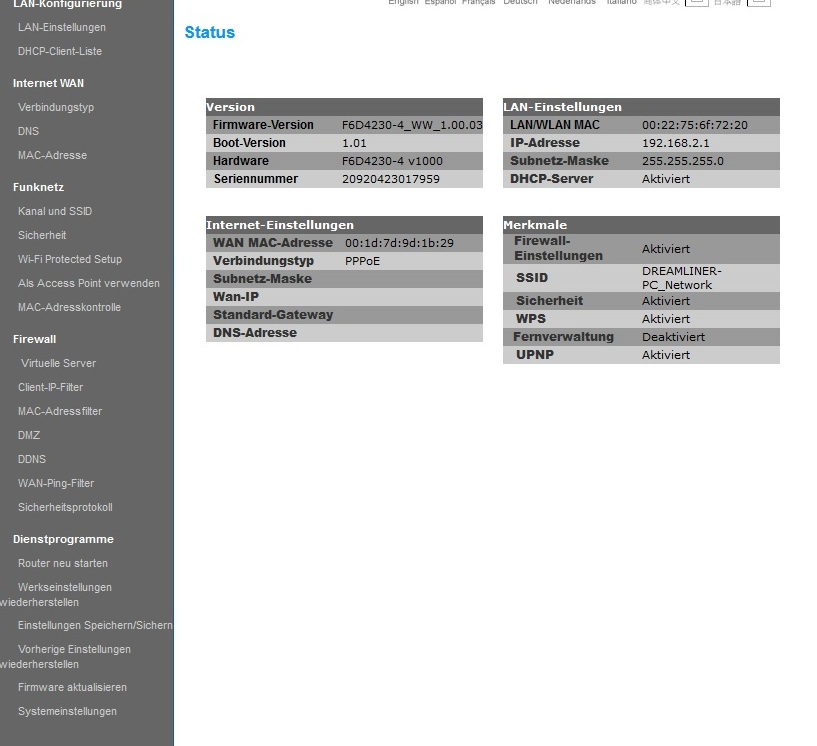
Task: Open MAC-Adresse under Internet WAN
Action: click(x=52, y=155)
